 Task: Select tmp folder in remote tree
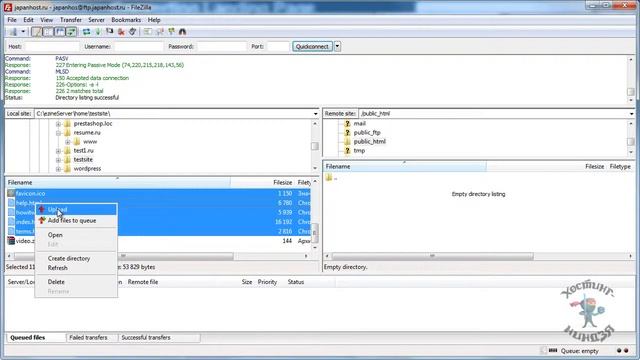[x=359, y=151]
